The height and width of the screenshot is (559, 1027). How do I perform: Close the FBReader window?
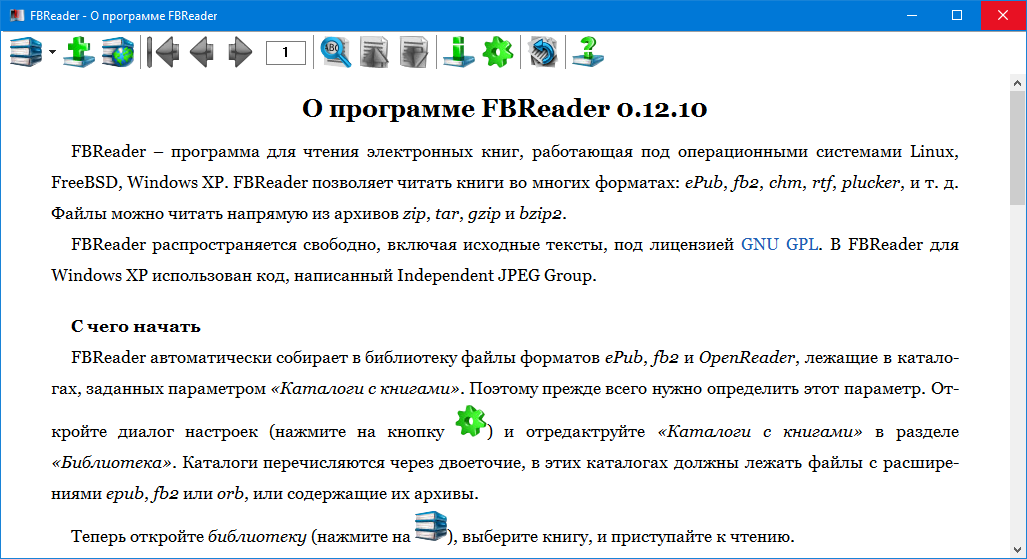[x=1003, y=15]
